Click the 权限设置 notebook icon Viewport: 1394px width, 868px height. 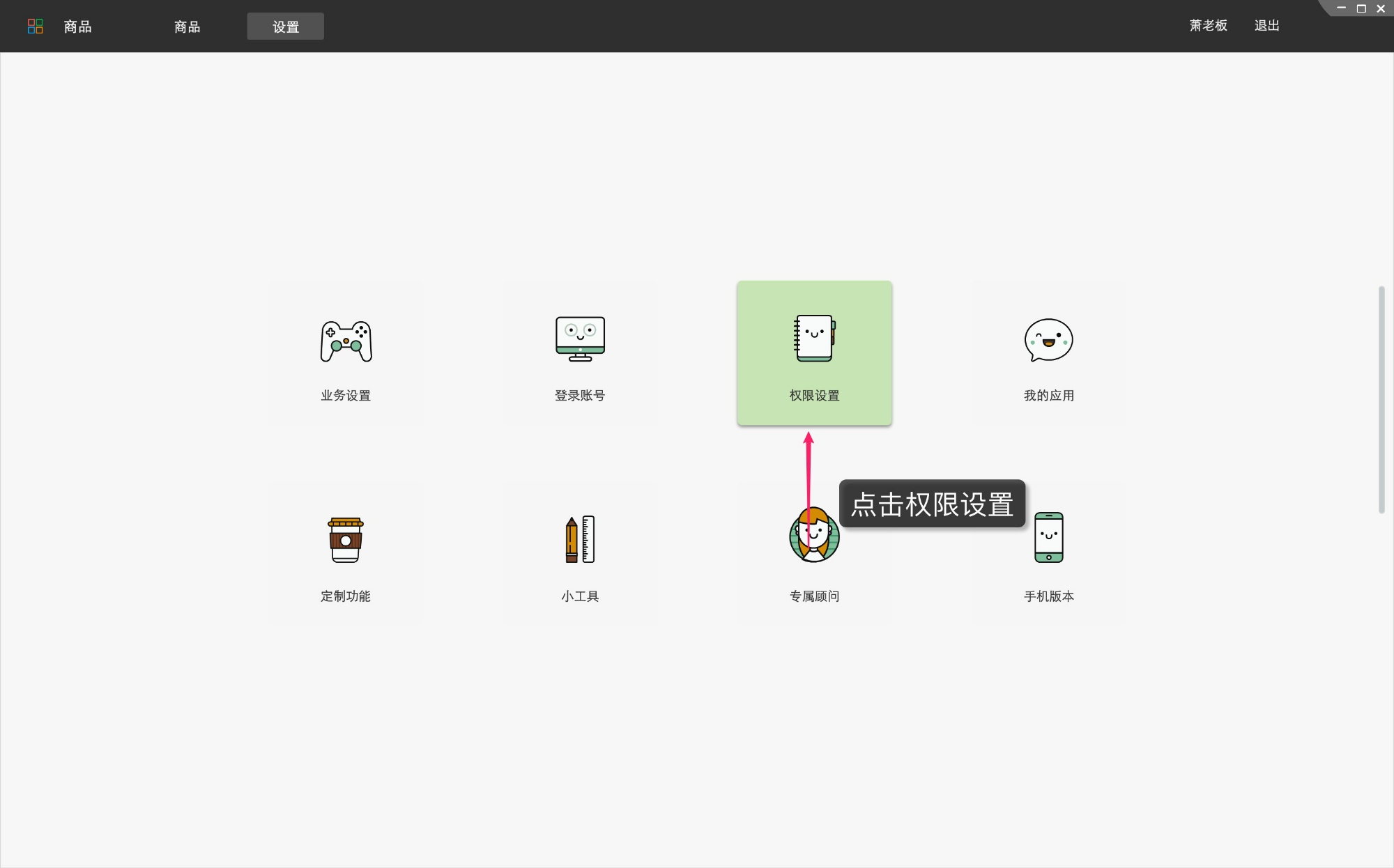814,338
